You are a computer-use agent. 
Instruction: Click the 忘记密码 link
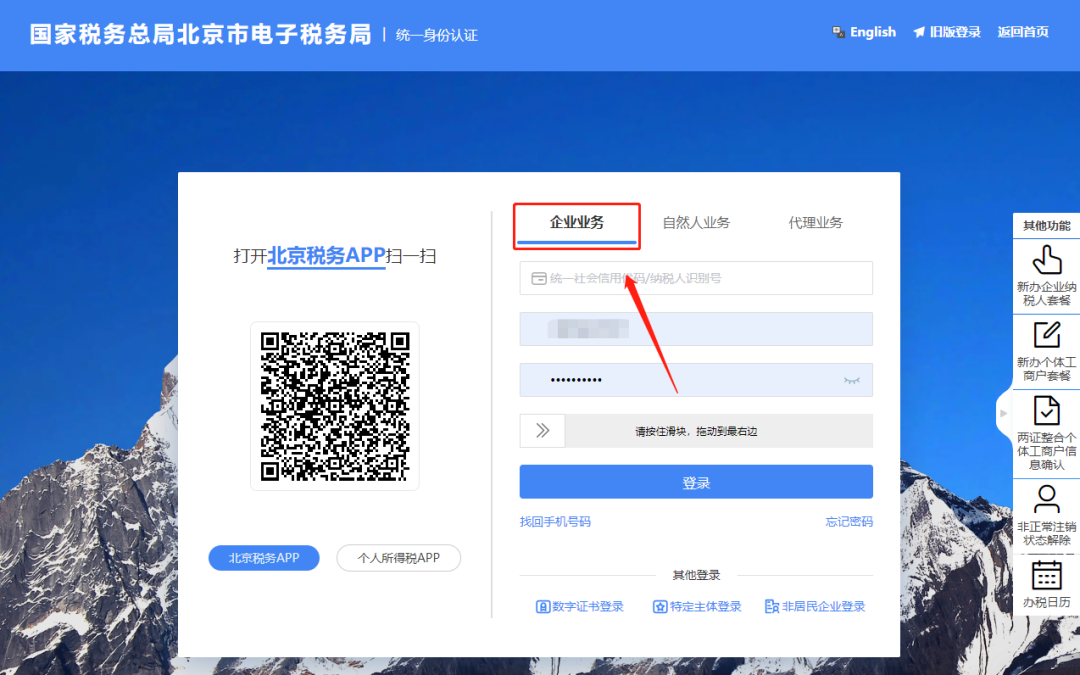tap(849, 521)
